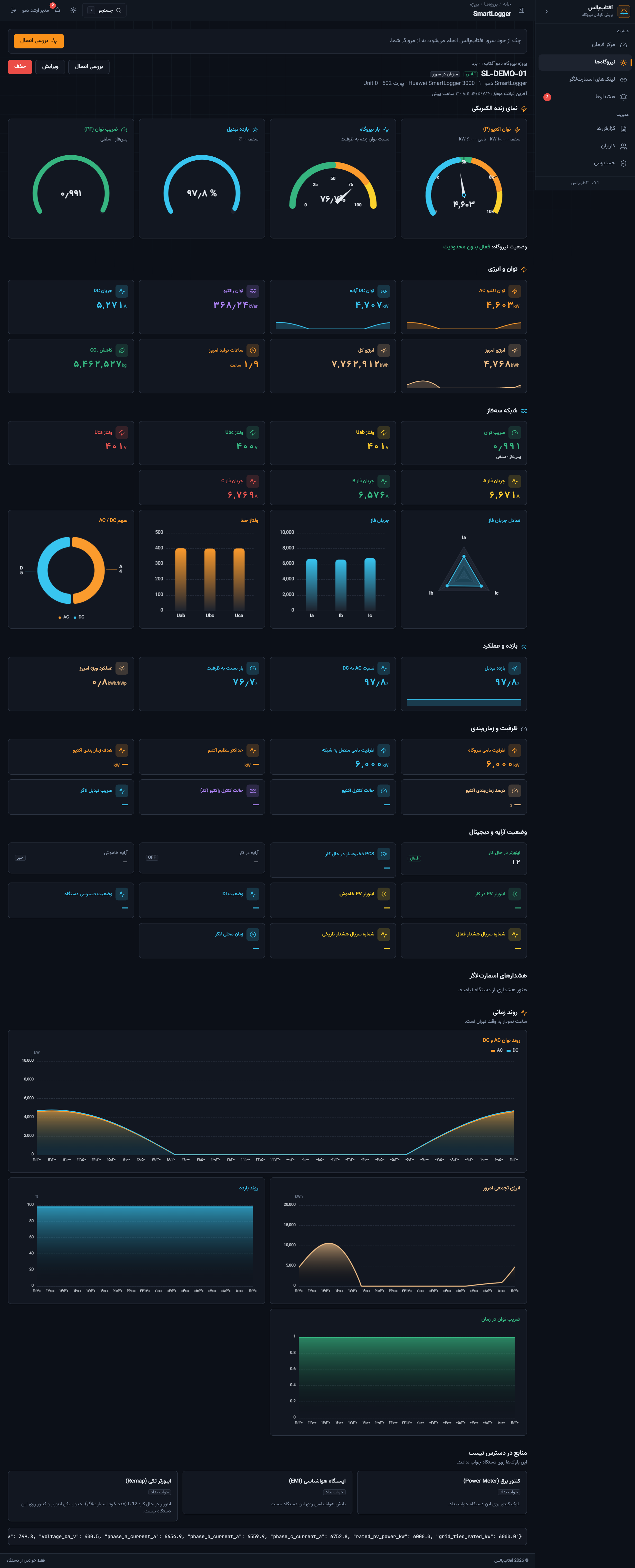The height and width of the screenshot is (1568, 635).
Task: Click the توان DC آرایه card icon
Action: (x=384, y=291)
